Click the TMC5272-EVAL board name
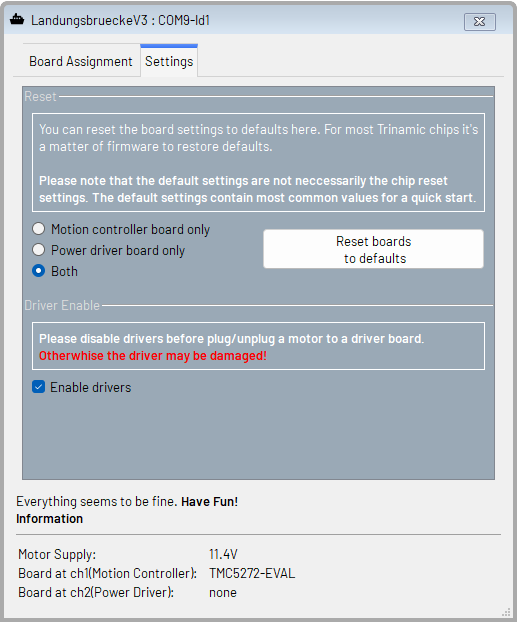Viewport: 519px width, 626px height. pyautogui.click(x=252, y=573)
